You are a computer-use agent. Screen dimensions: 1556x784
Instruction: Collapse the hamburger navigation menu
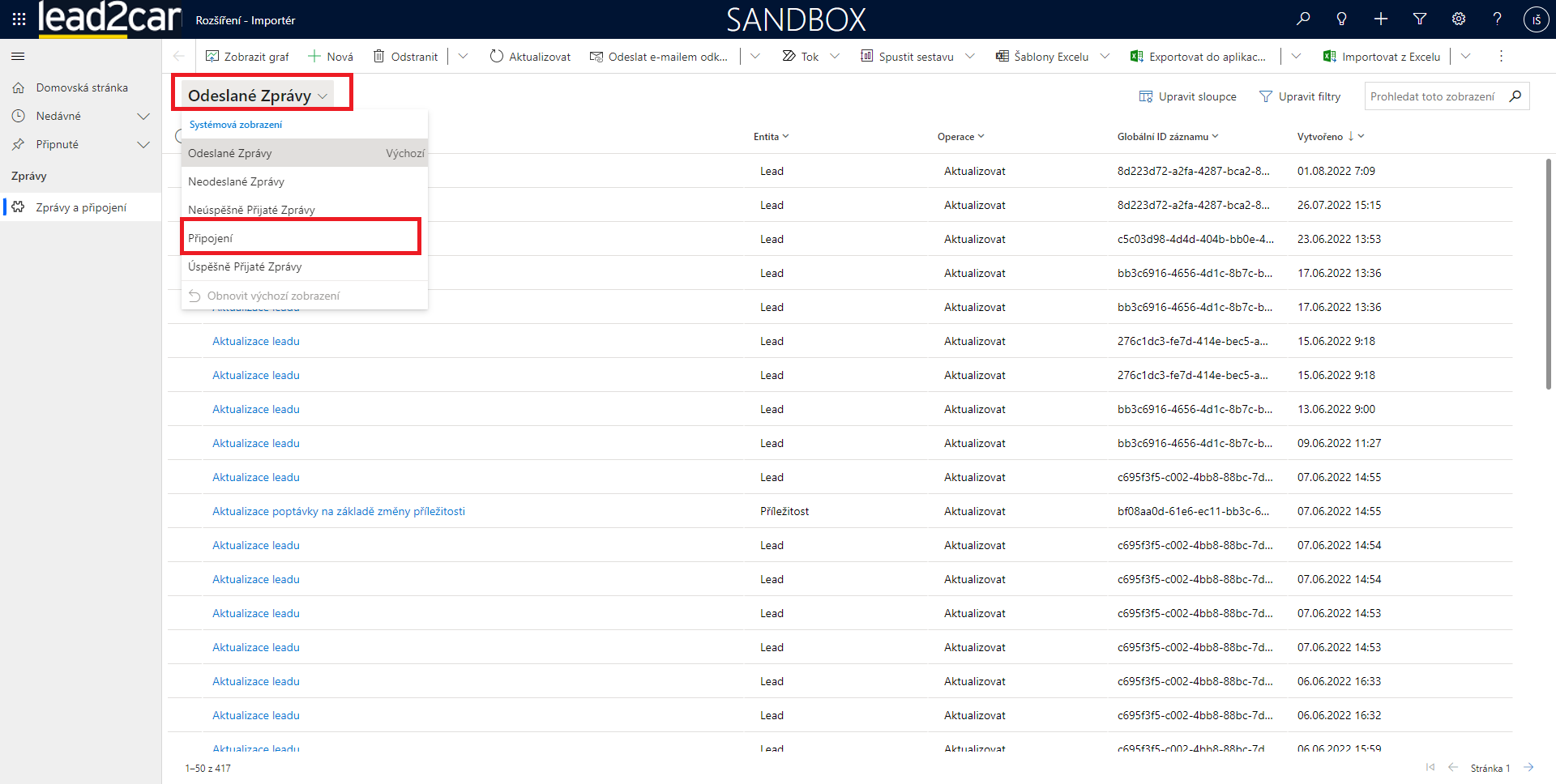tap(18, 57)
